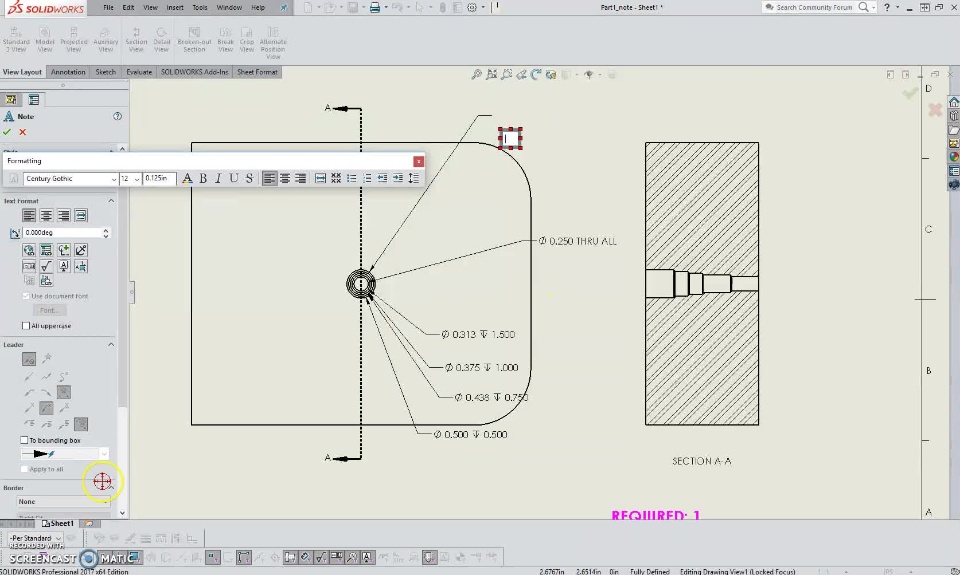
Task: Enable the All uppercase checkbox
Action: (26, 326)
